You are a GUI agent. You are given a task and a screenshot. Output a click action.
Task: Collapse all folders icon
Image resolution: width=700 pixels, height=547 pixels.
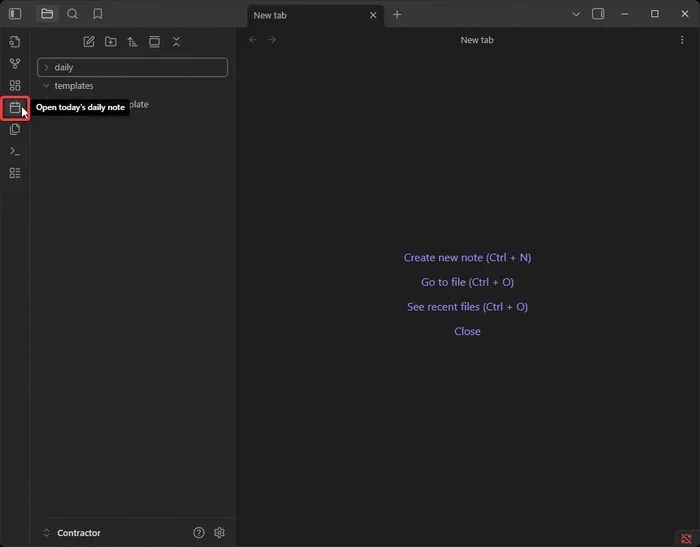(176, 42)
